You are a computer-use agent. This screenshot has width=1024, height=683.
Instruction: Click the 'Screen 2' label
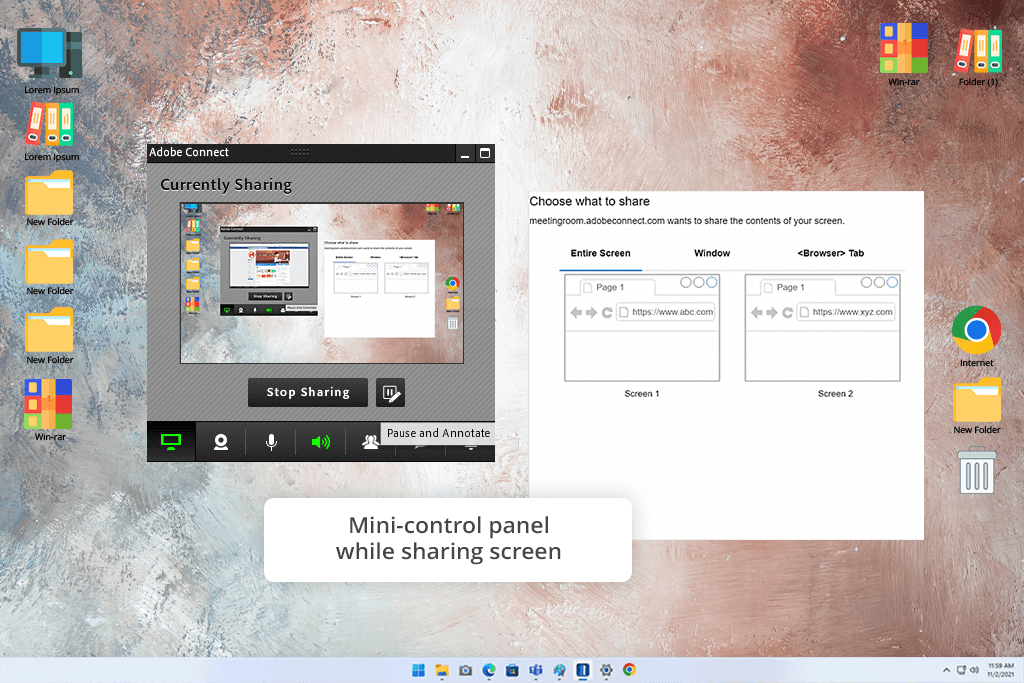point(835,394)
